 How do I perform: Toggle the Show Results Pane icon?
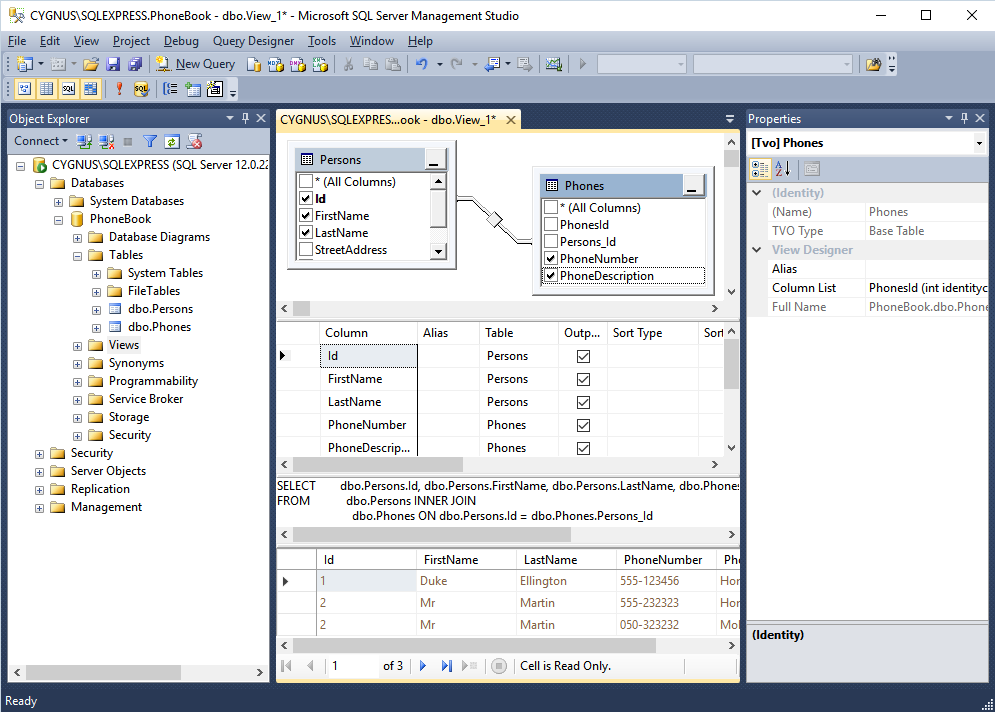(x=91, y=89)
